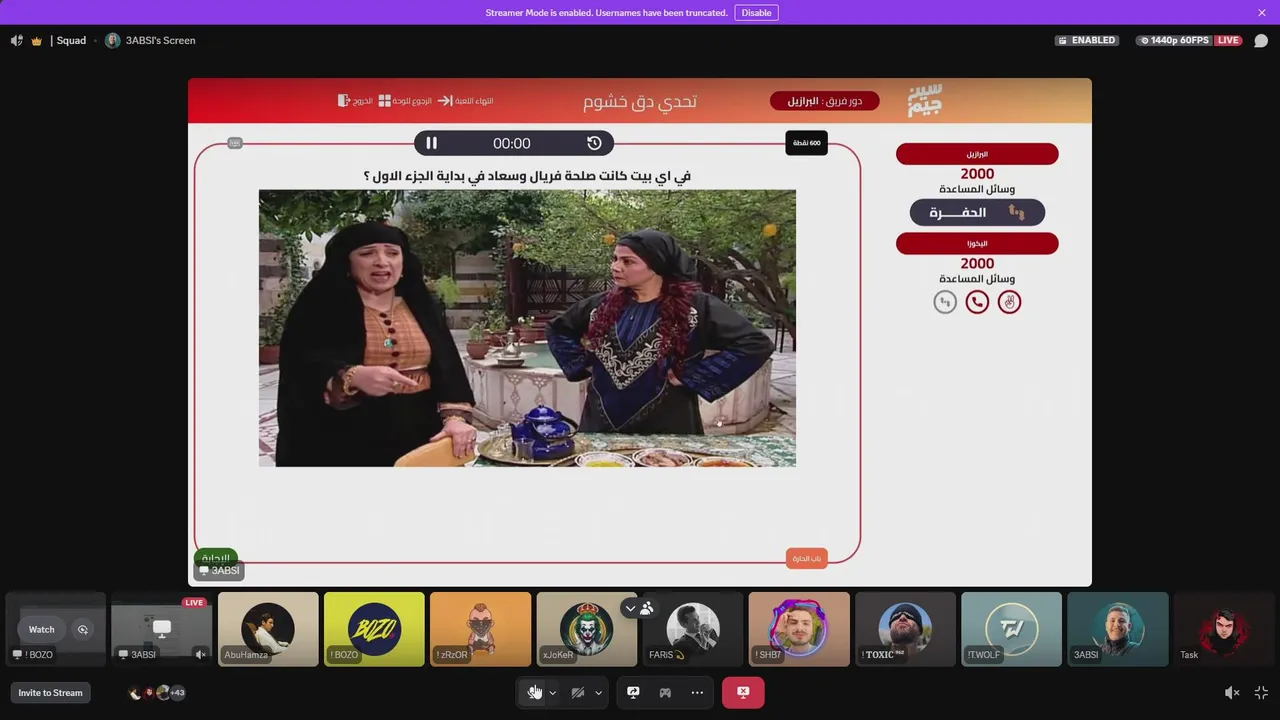Open the more options ellipsis
Viewport: 1280px width, 720px height.
pyautogui.click(x=697, y=692)
